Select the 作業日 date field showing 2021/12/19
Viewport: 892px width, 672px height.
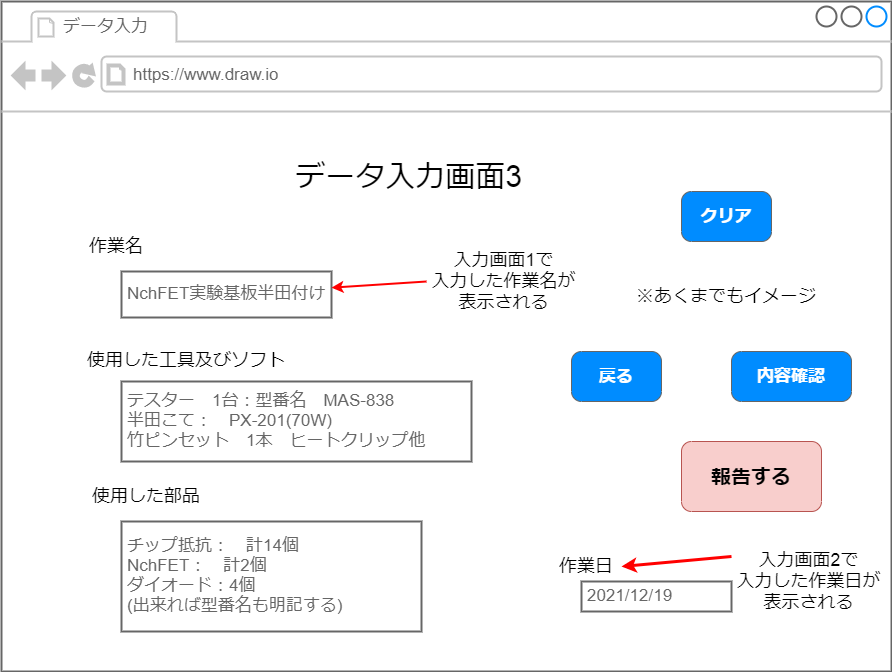[x=655, y=596]
